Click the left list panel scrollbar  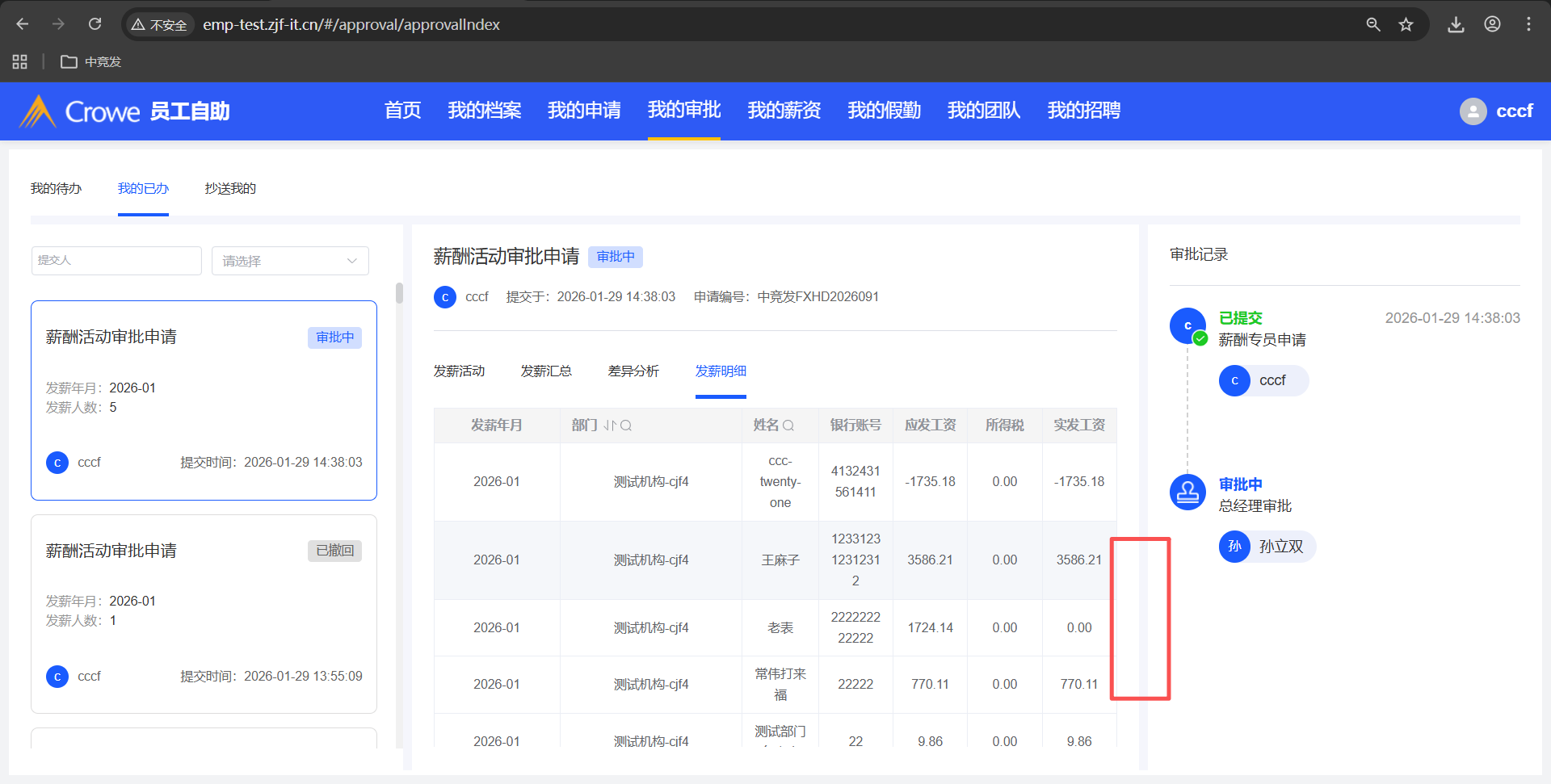point(399,293)
